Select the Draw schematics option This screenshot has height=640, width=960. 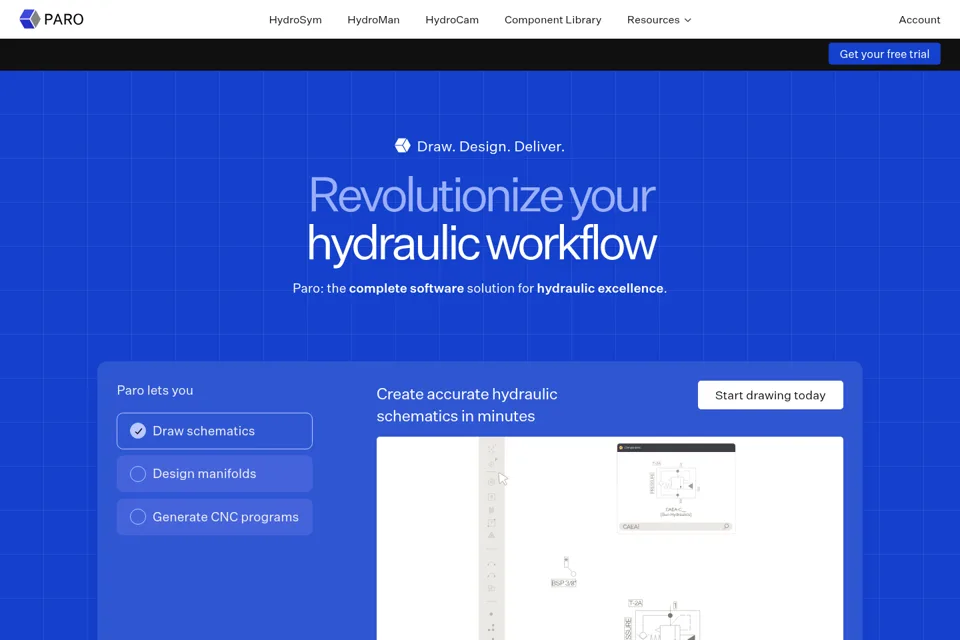(x=214, y=431)
